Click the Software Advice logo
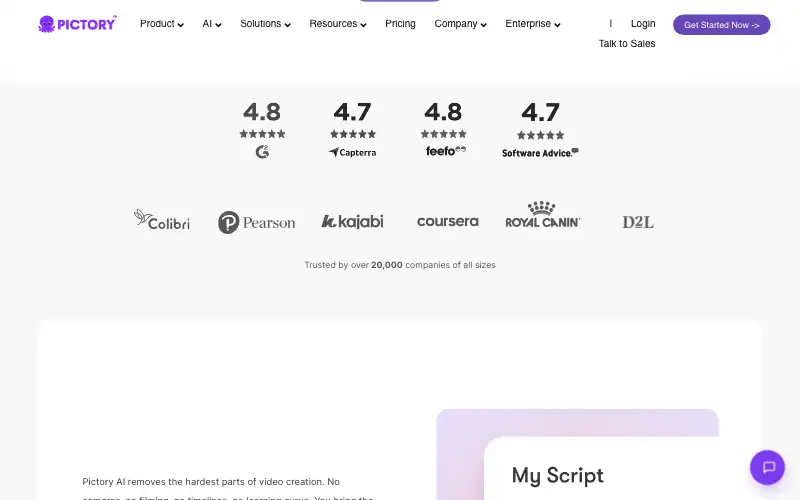The width and height of the screenshot is (800, 500). coord(540,153)
